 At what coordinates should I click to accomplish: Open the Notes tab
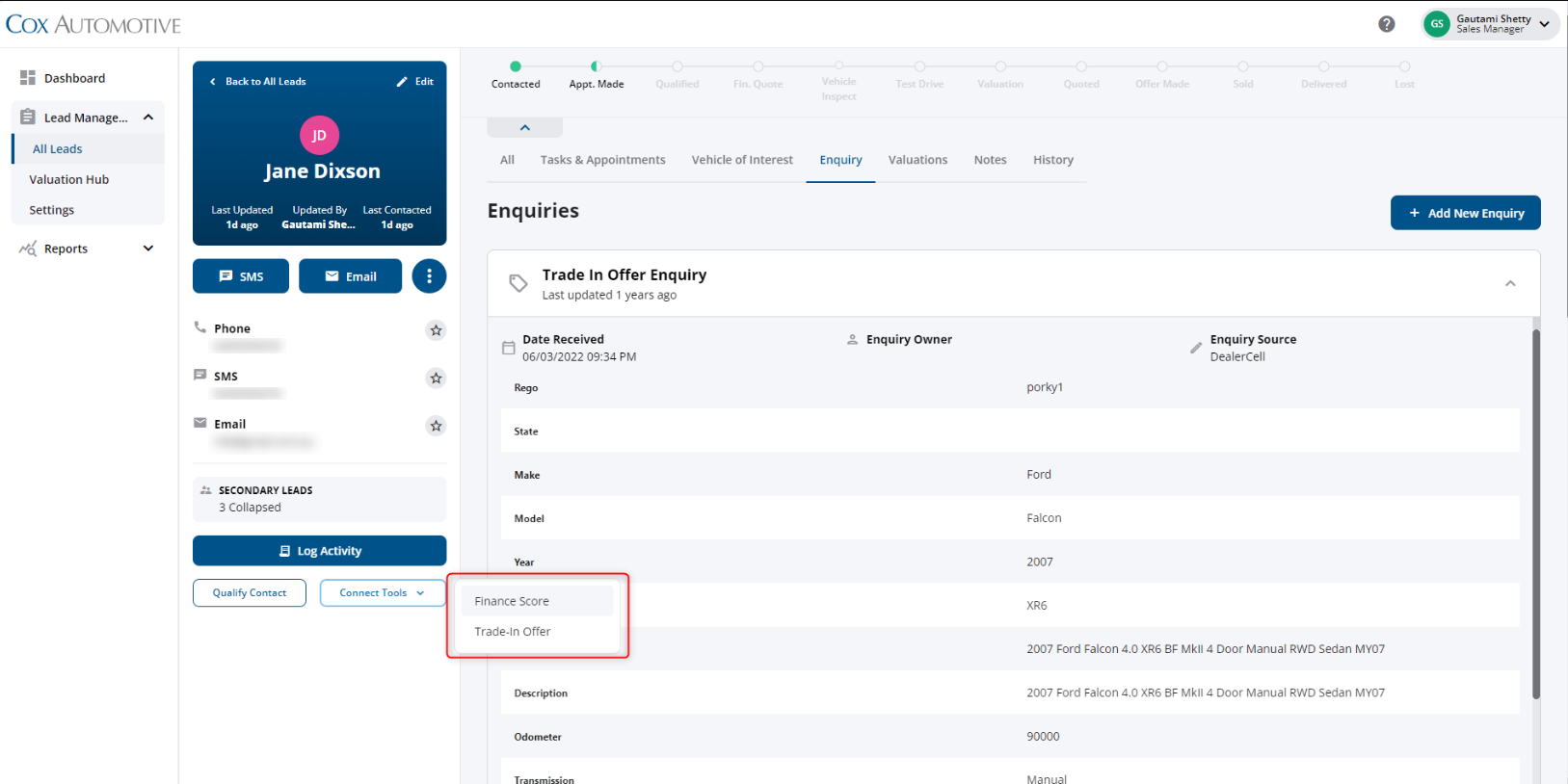[990, 160]
